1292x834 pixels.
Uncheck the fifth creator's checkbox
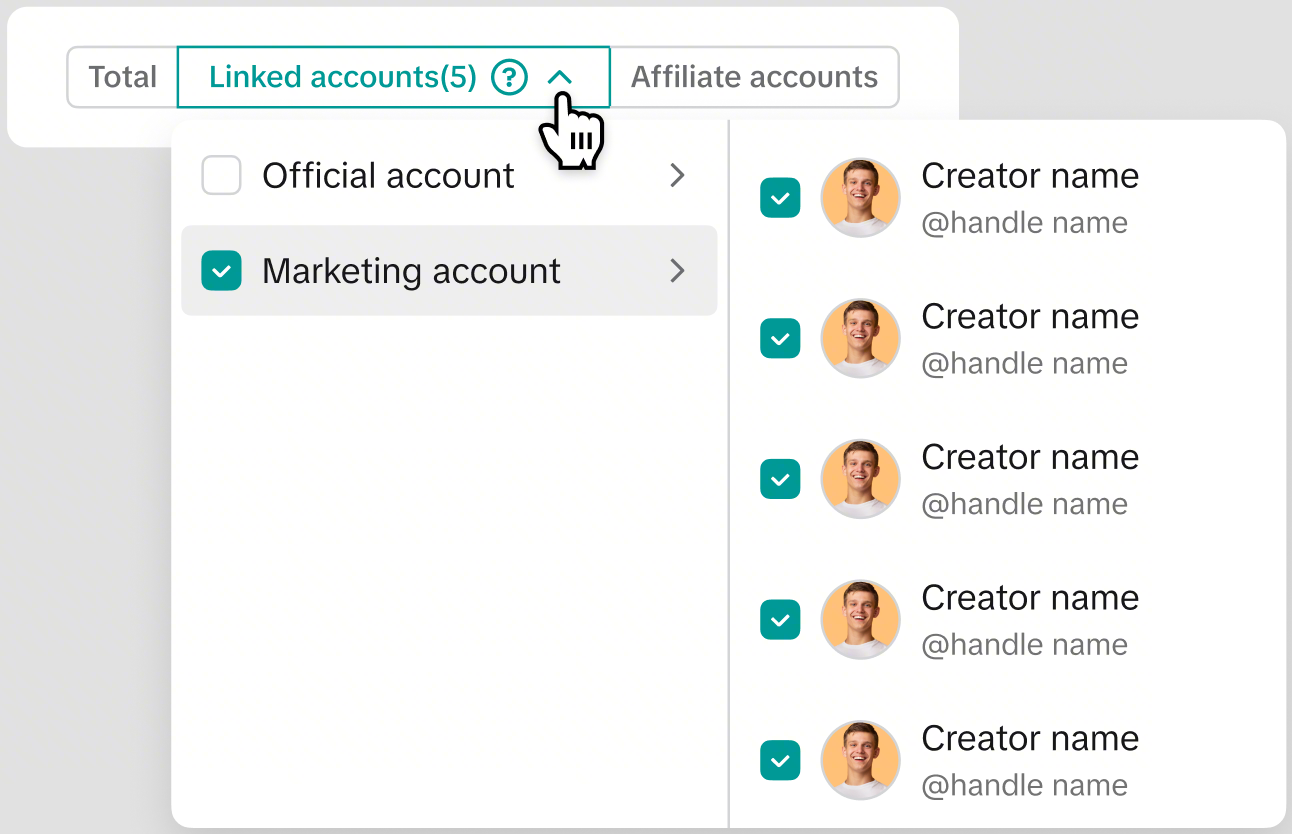[x=780, y=761]
